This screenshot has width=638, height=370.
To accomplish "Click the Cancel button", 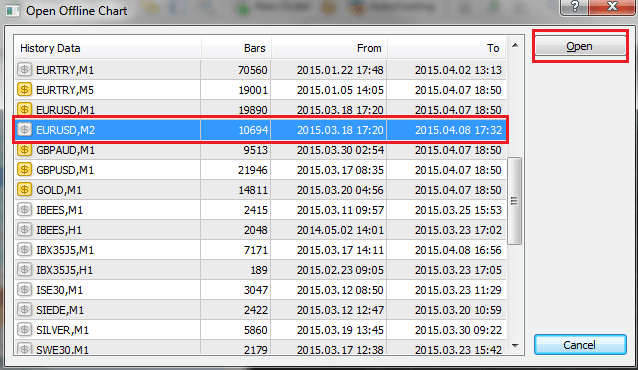I will click(580, 345).
